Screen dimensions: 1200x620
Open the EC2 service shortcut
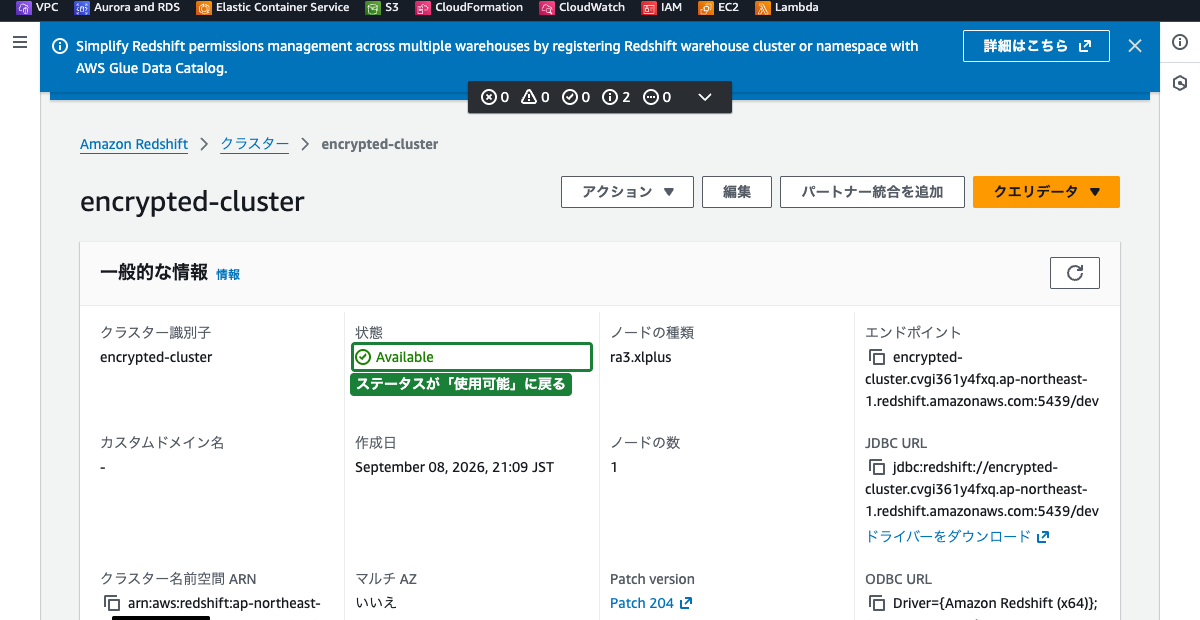[719, 8]
